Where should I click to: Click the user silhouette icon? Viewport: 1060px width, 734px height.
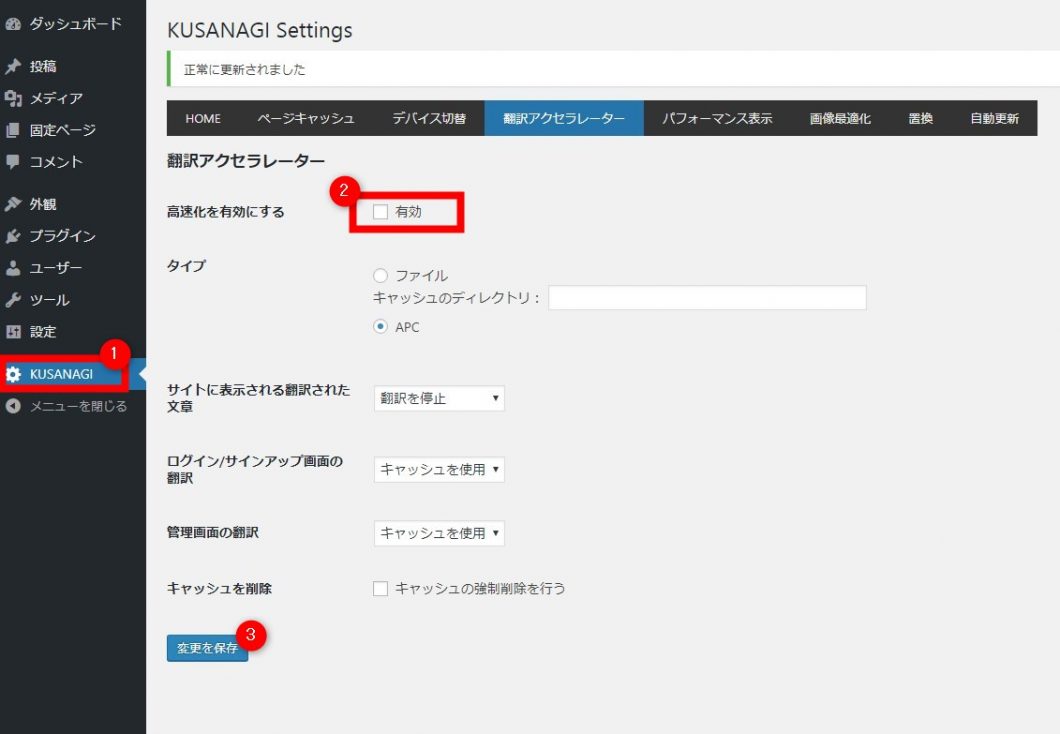click(x=13, y=268)
